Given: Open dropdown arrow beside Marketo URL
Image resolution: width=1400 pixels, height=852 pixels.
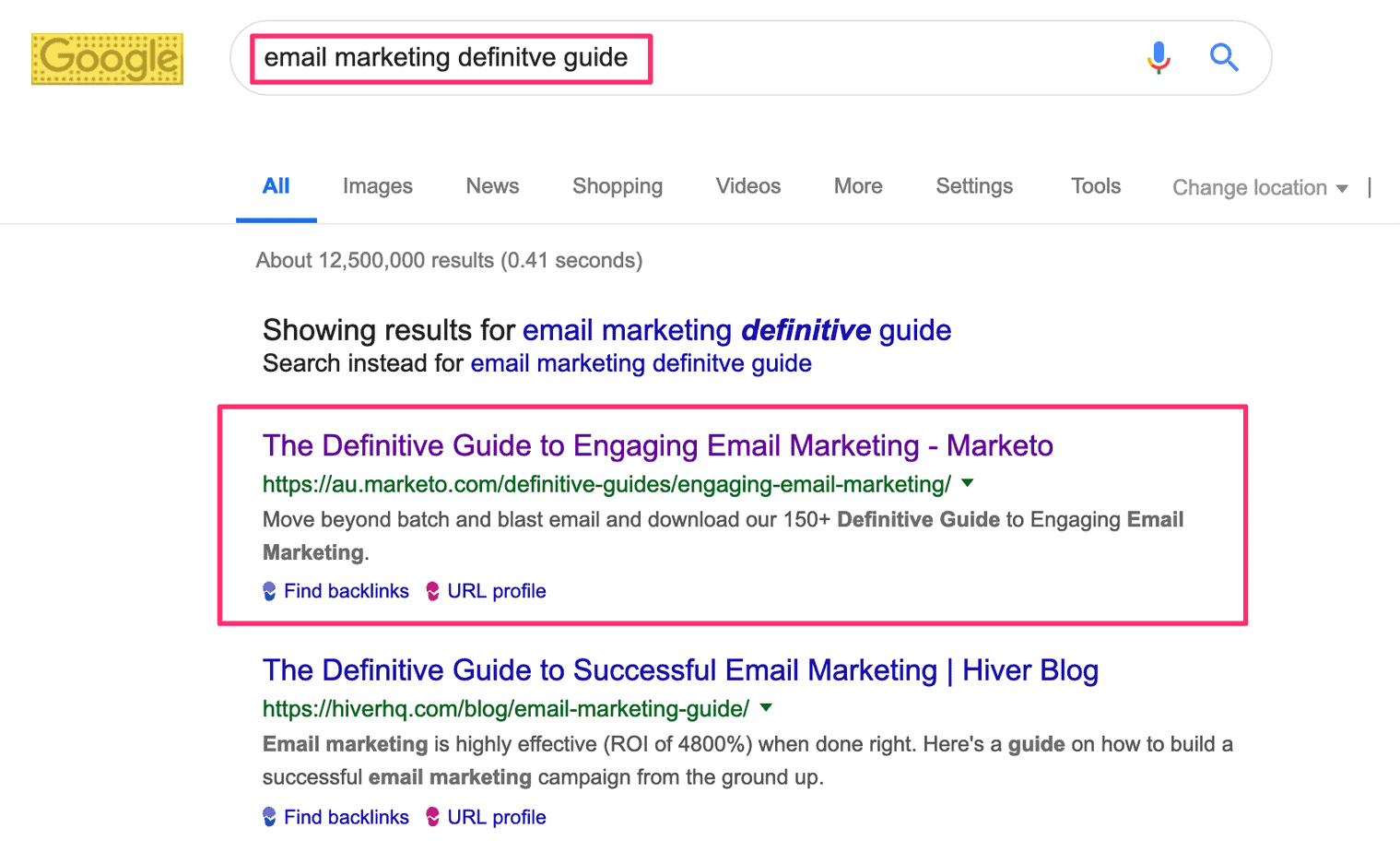Looking at the screenshot, I should 967,483.
